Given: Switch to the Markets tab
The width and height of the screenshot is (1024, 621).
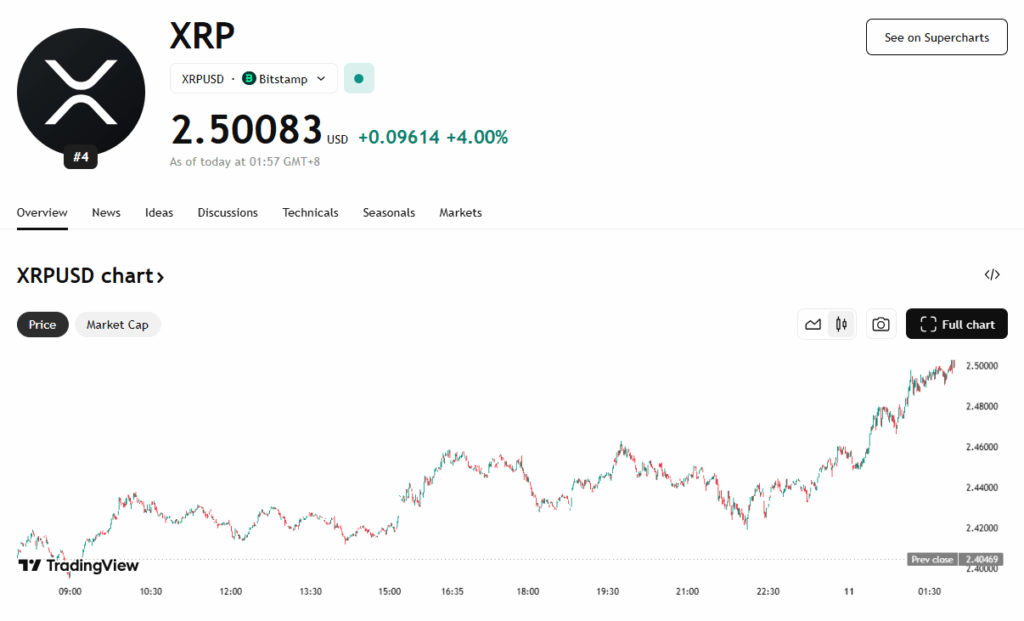Looking at the screenshot, I should coord(460,213).
